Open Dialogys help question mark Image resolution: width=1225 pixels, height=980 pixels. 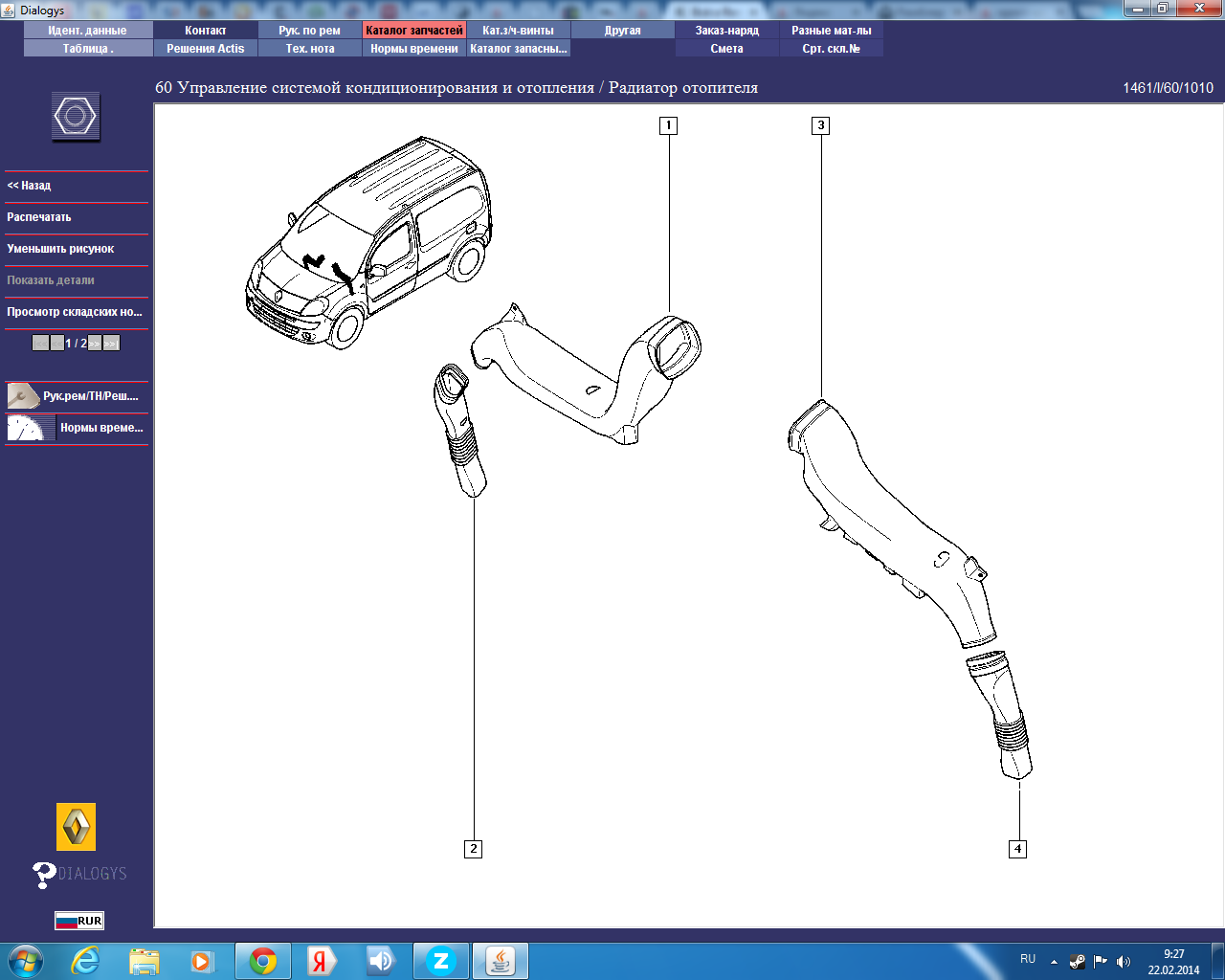(x=43, y=874)
